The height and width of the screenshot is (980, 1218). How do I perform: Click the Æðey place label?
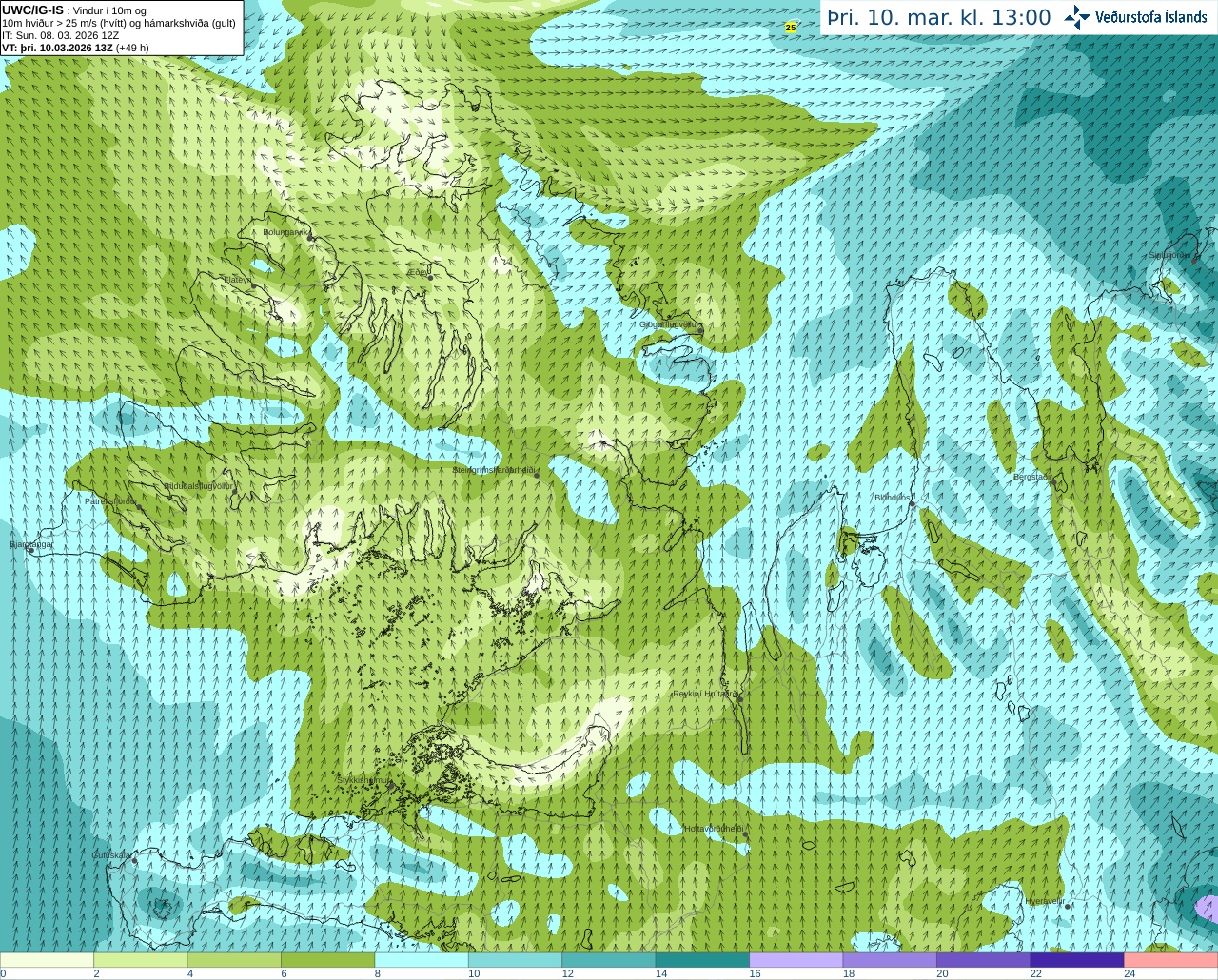tap(419, 271)
